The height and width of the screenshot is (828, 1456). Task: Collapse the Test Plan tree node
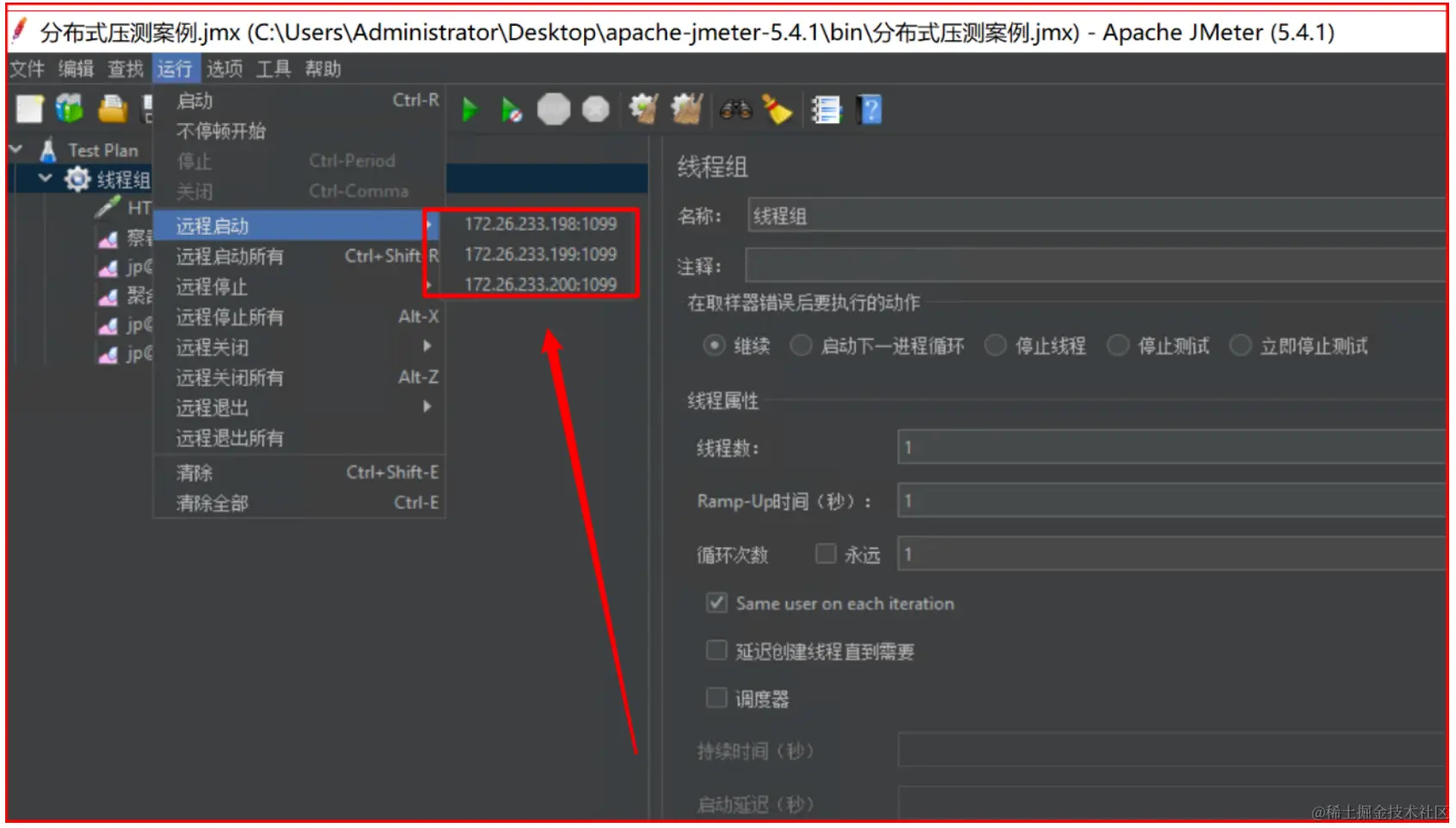point(15,150)
